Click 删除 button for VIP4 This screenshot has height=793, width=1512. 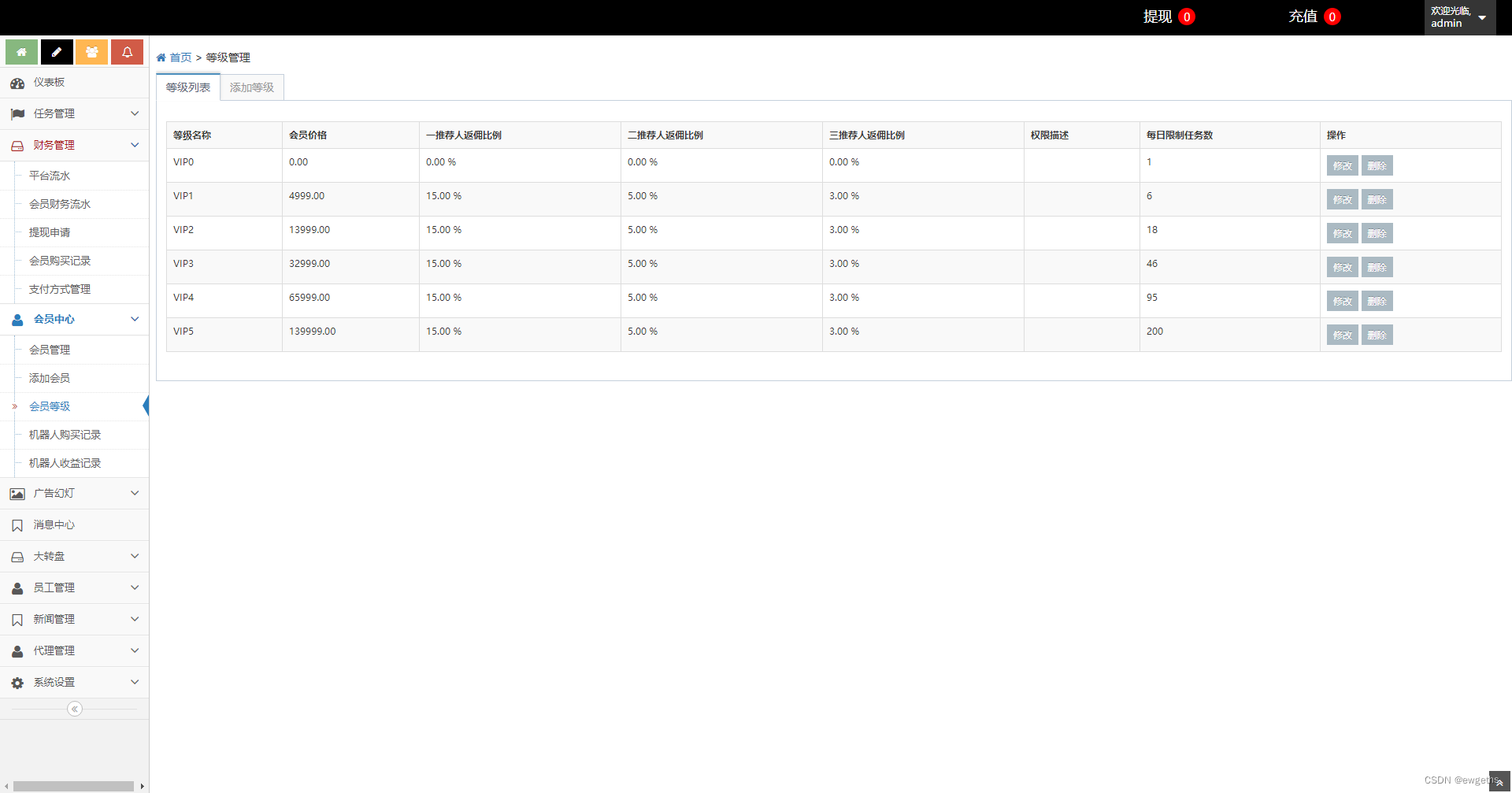[1377, 301]
